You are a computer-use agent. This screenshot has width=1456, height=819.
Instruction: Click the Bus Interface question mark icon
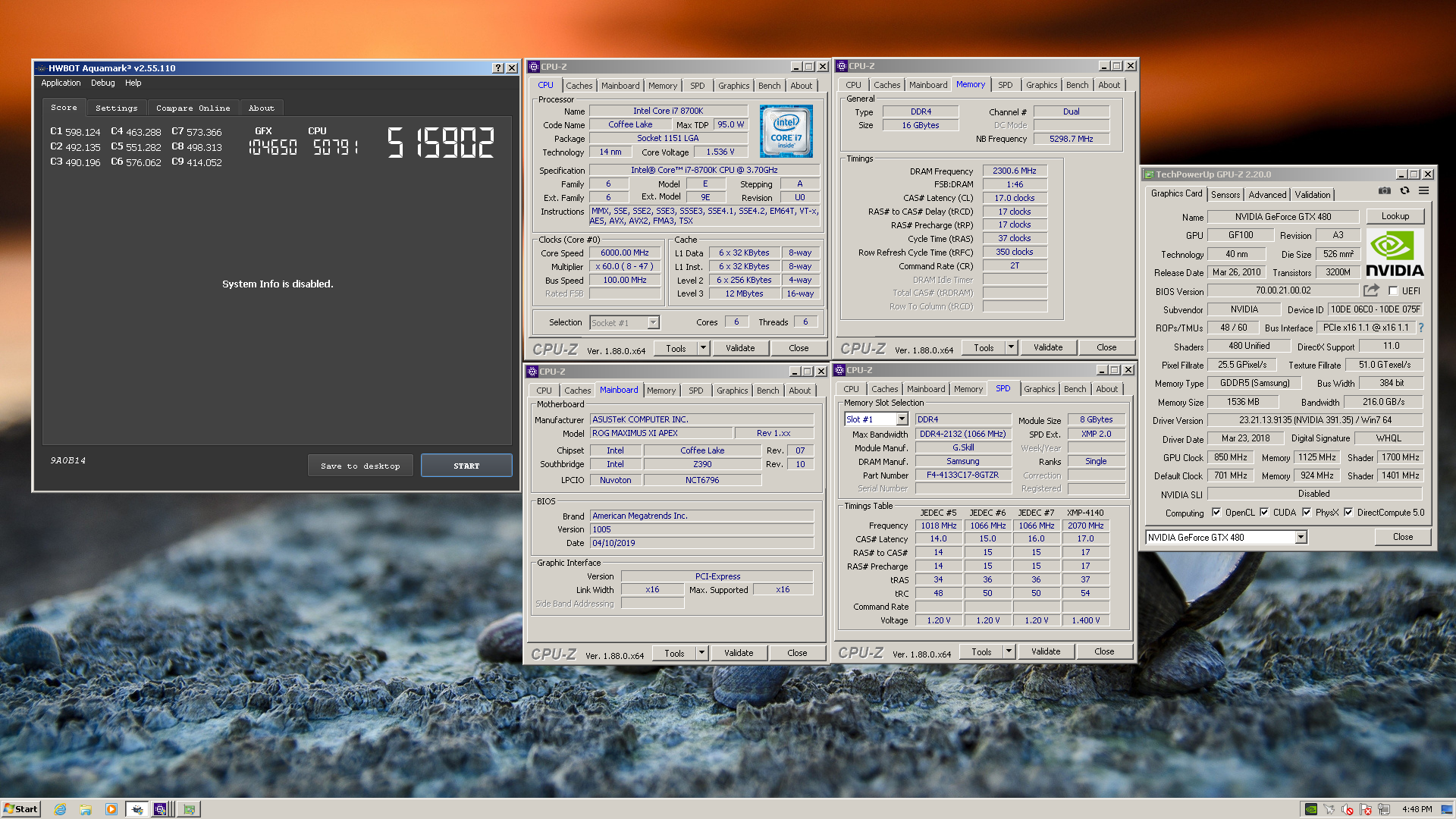pos(1421,328)
